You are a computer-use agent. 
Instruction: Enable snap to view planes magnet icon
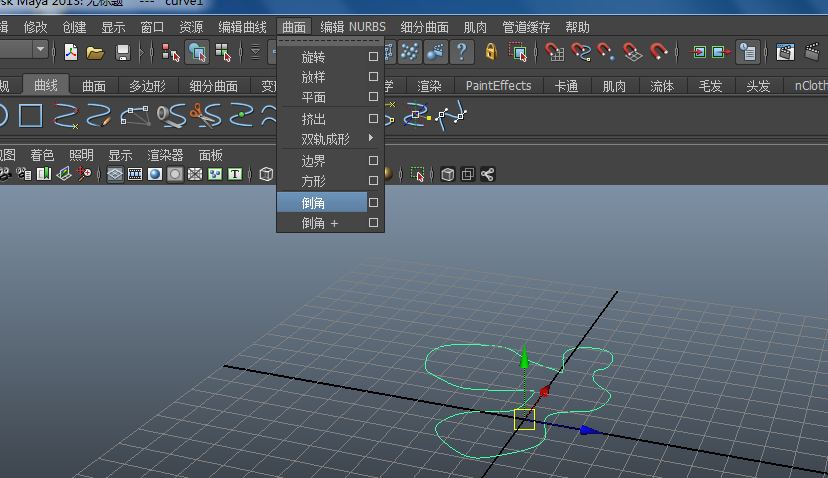click(x=632, y=52)
